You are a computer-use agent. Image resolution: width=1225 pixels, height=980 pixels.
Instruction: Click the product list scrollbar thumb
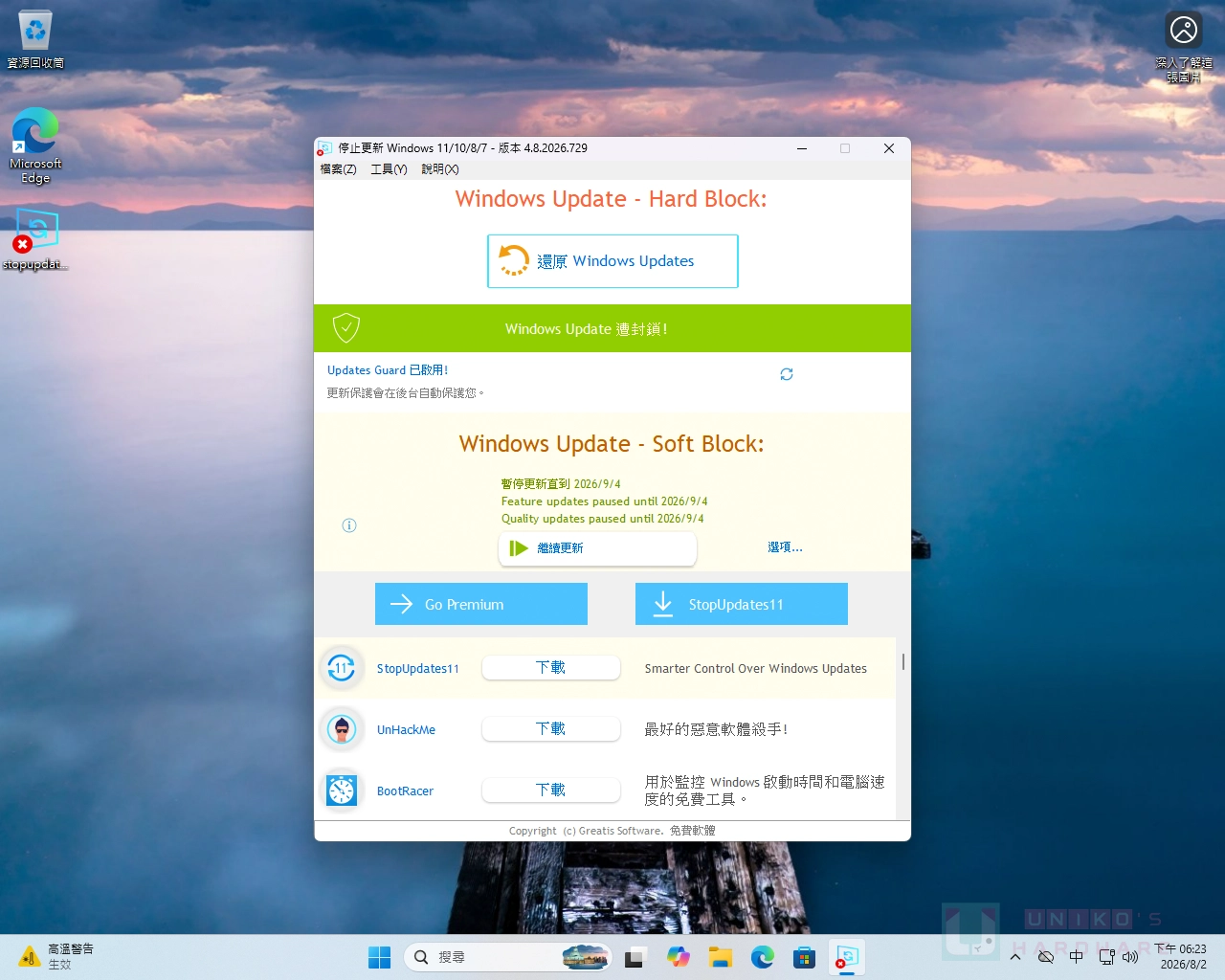903,662
